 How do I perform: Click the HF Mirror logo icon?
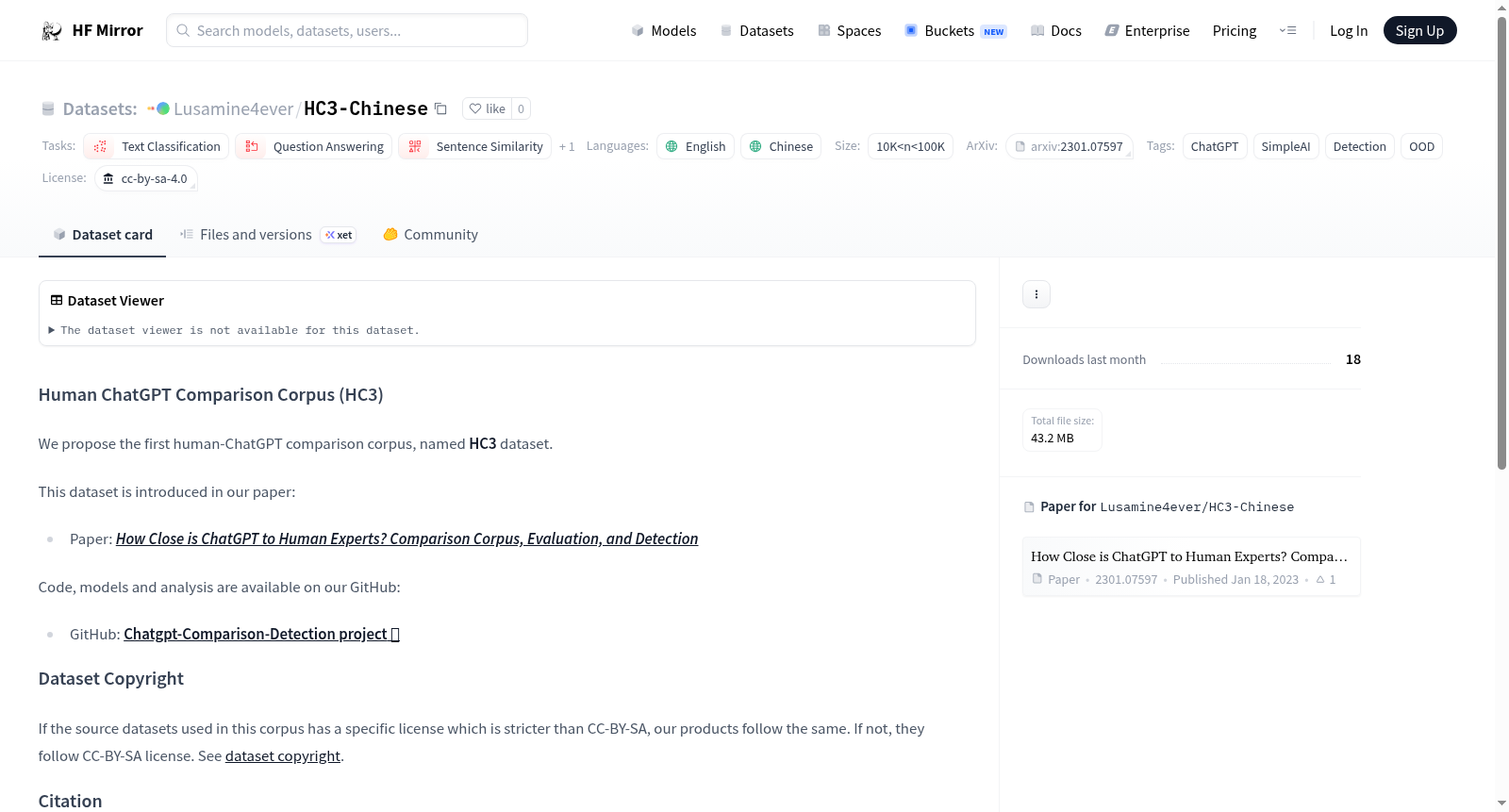[52, 31]
